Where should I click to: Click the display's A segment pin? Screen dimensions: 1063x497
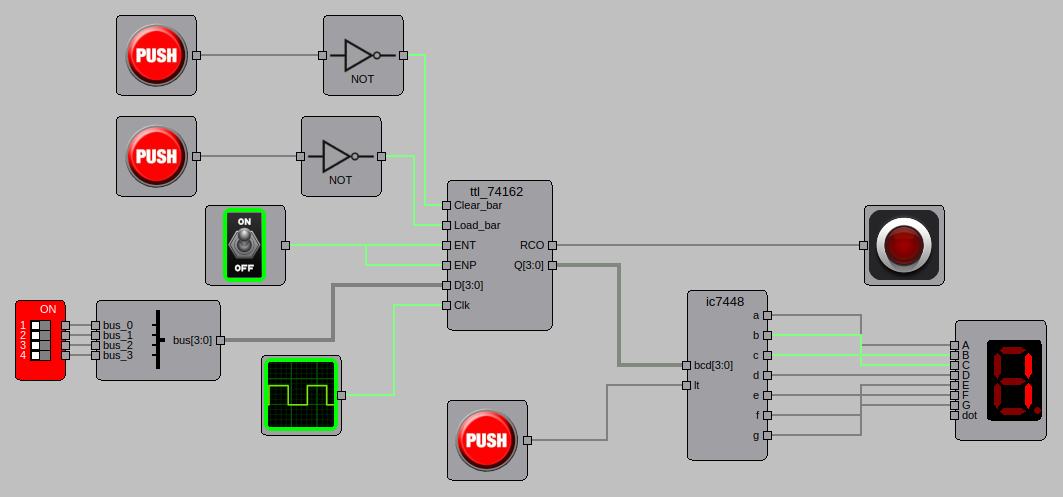coord(955,345)
